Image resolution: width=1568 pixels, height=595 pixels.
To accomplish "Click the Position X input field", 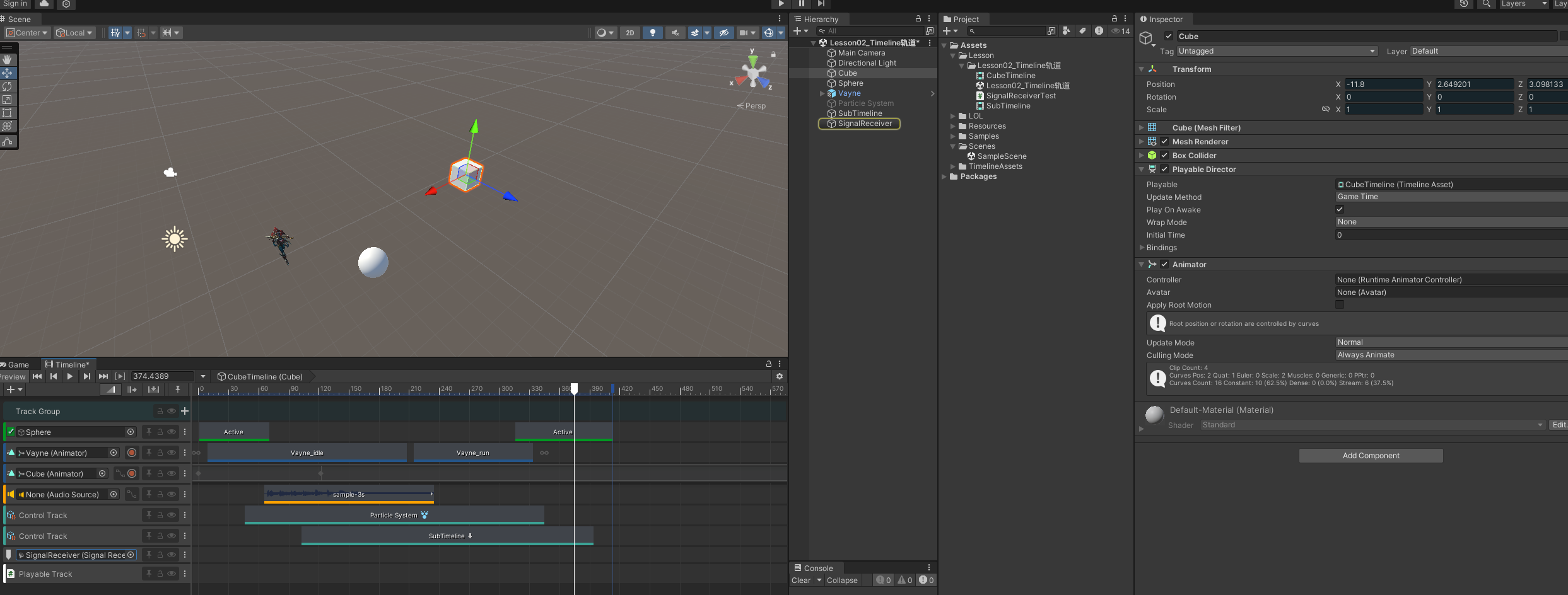I will click(1384, 84).
